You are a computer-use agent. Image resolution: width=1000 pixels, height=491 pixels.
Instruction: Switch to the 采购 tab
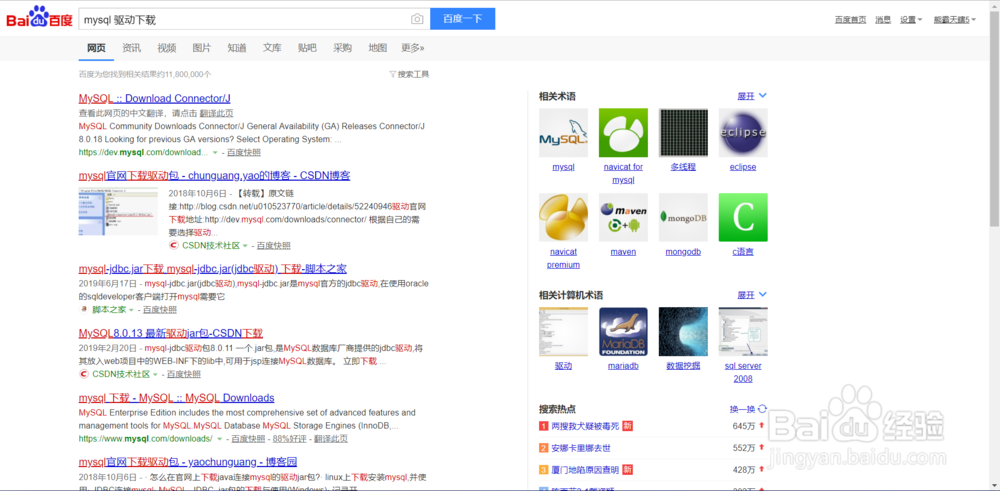coord(342,48)
